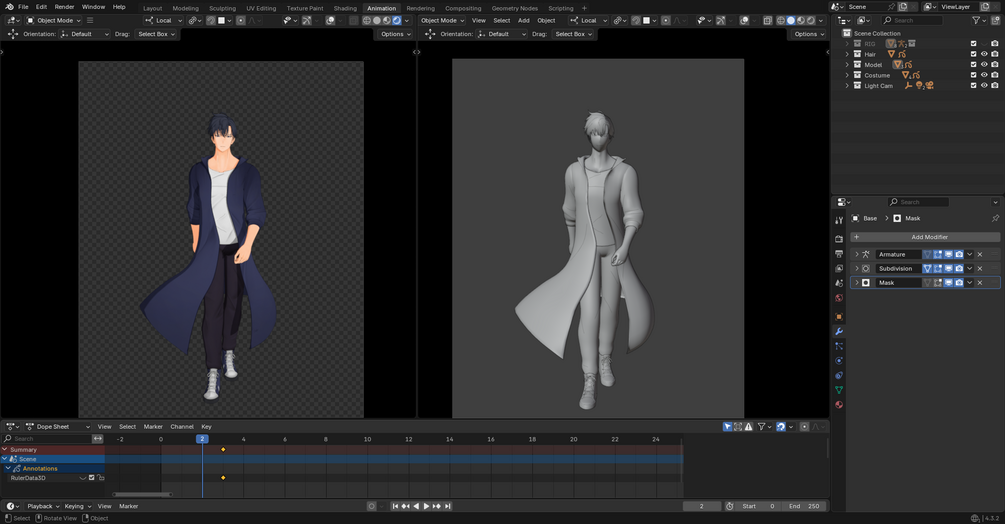Screen dimensions: 1005x524
Task: Click the Blender logo menu icon
Action: (x=8, y=7)
